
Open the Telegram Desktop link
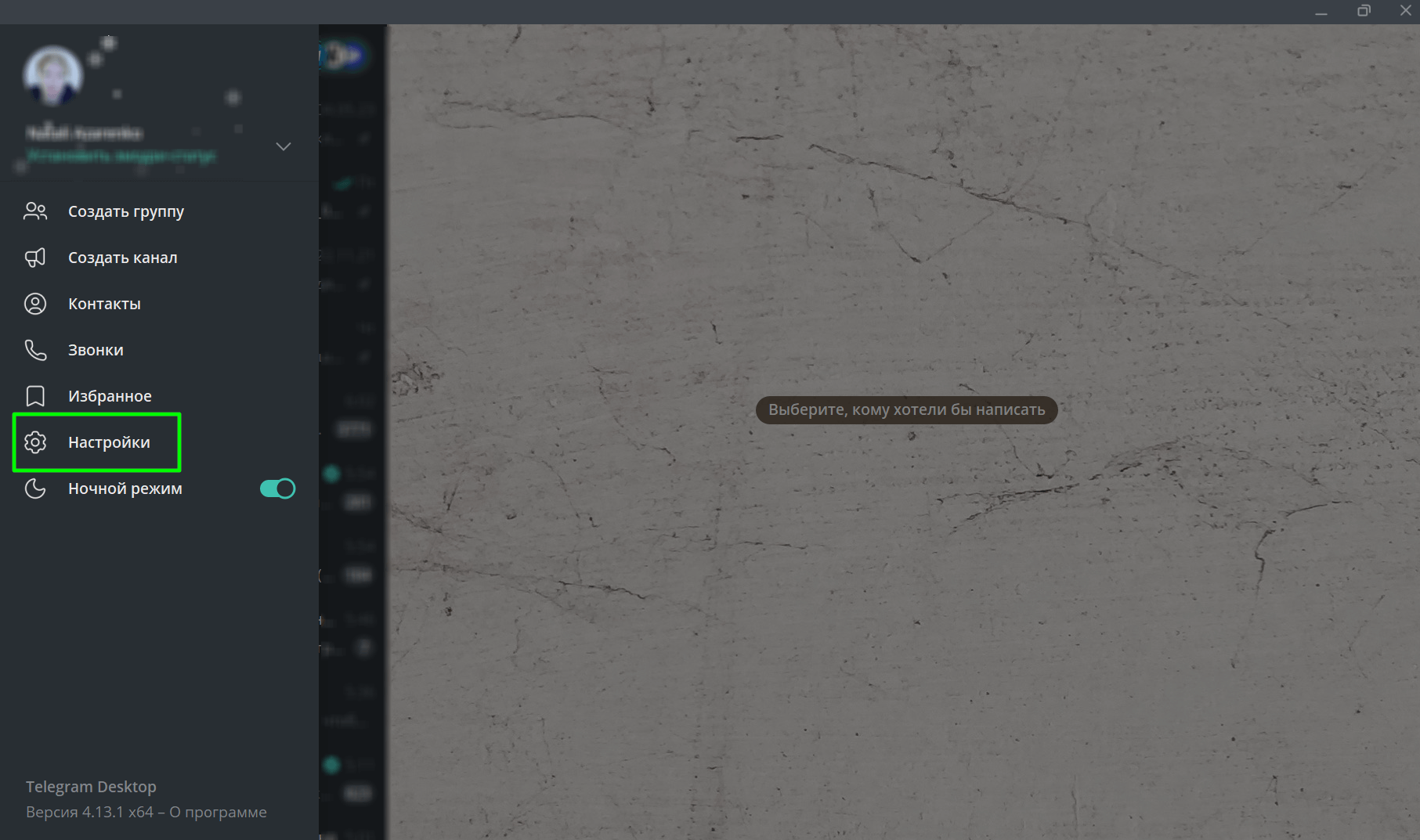91,787
